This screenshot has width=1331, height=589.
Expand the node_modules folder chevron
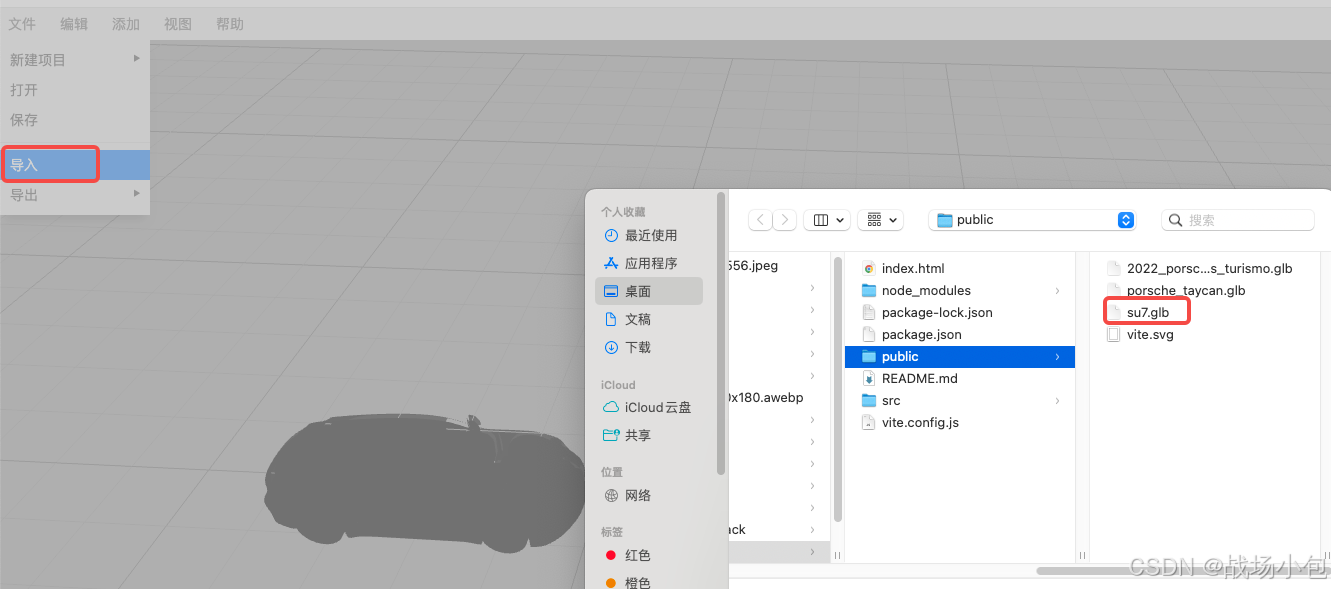coord(1057,290)
